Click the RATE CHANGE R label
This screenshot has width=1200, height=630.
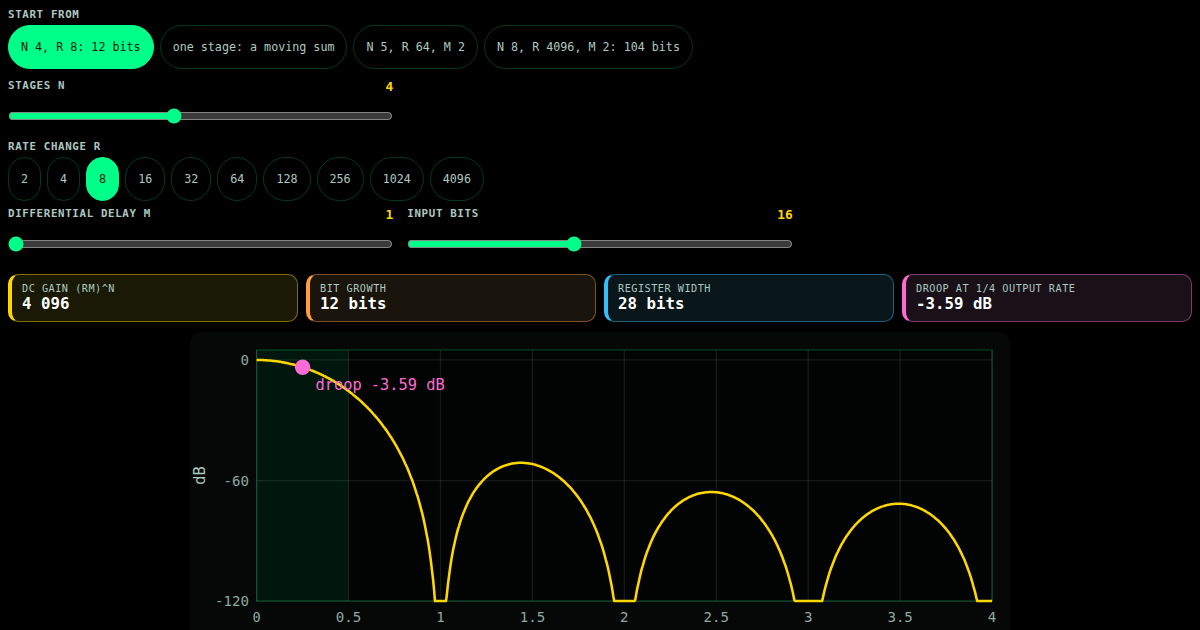(x=54, y=146)
